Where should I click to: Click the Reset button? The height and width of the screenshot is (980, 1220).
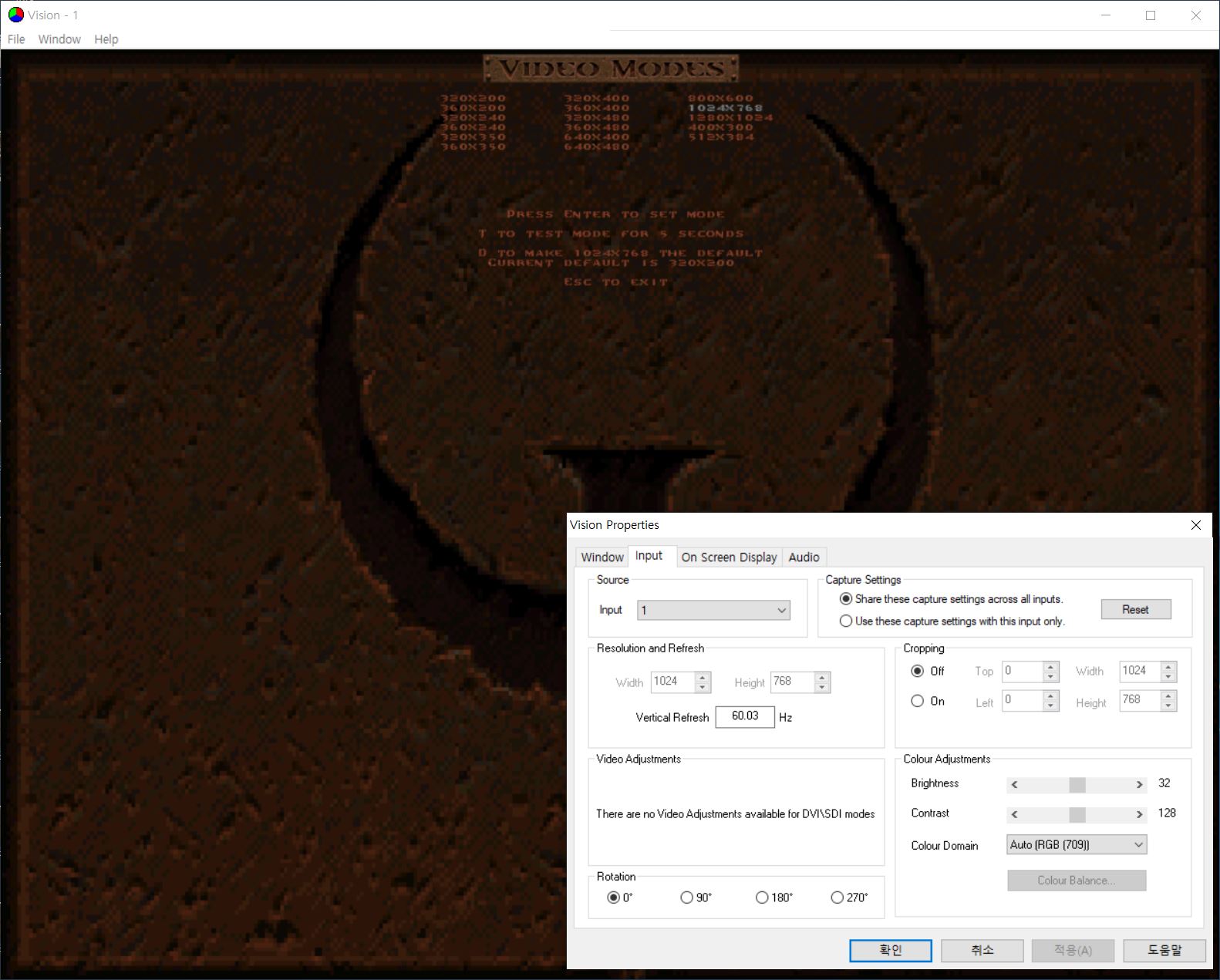pos(1136,609)
